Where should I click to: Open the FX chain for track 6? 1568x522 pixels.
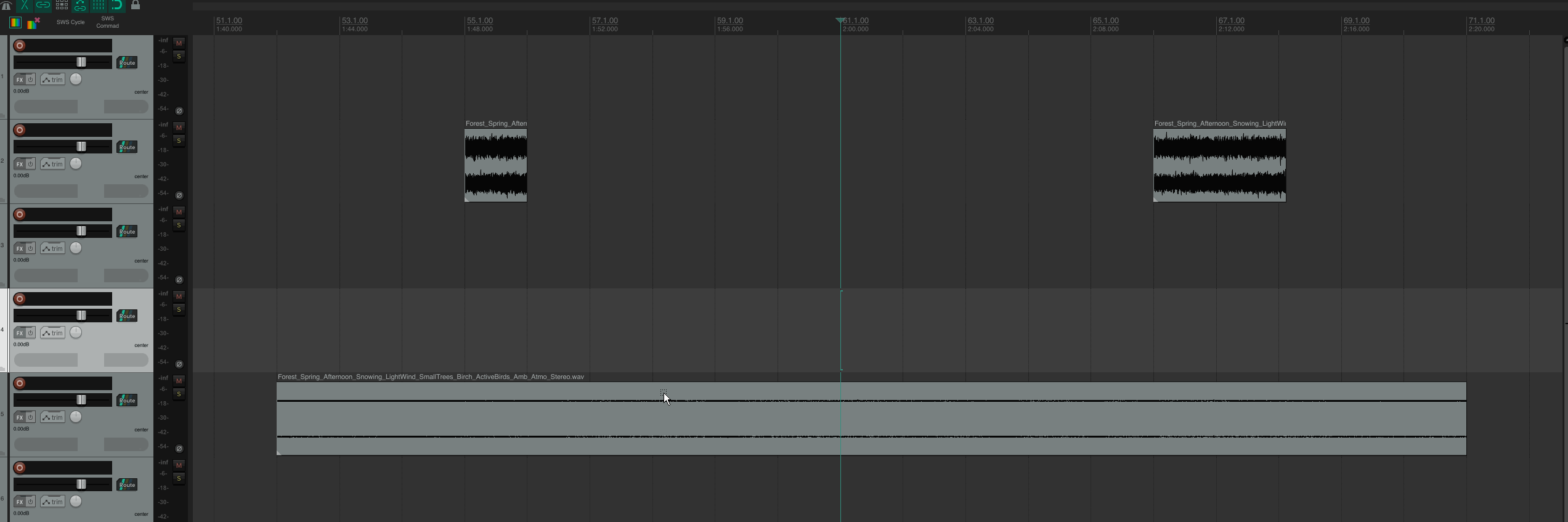click(x=20, y=502)
